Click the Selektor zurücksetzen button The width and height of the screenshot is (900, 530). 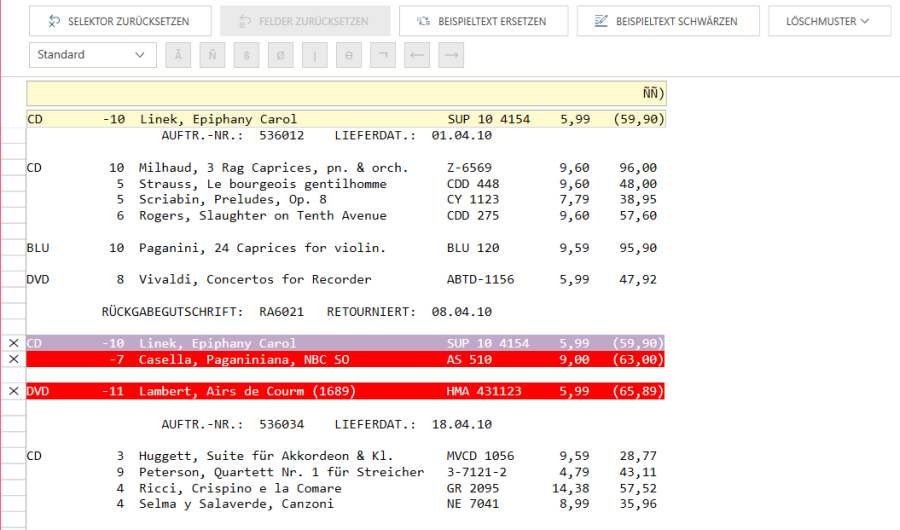[x=120, y=21]
